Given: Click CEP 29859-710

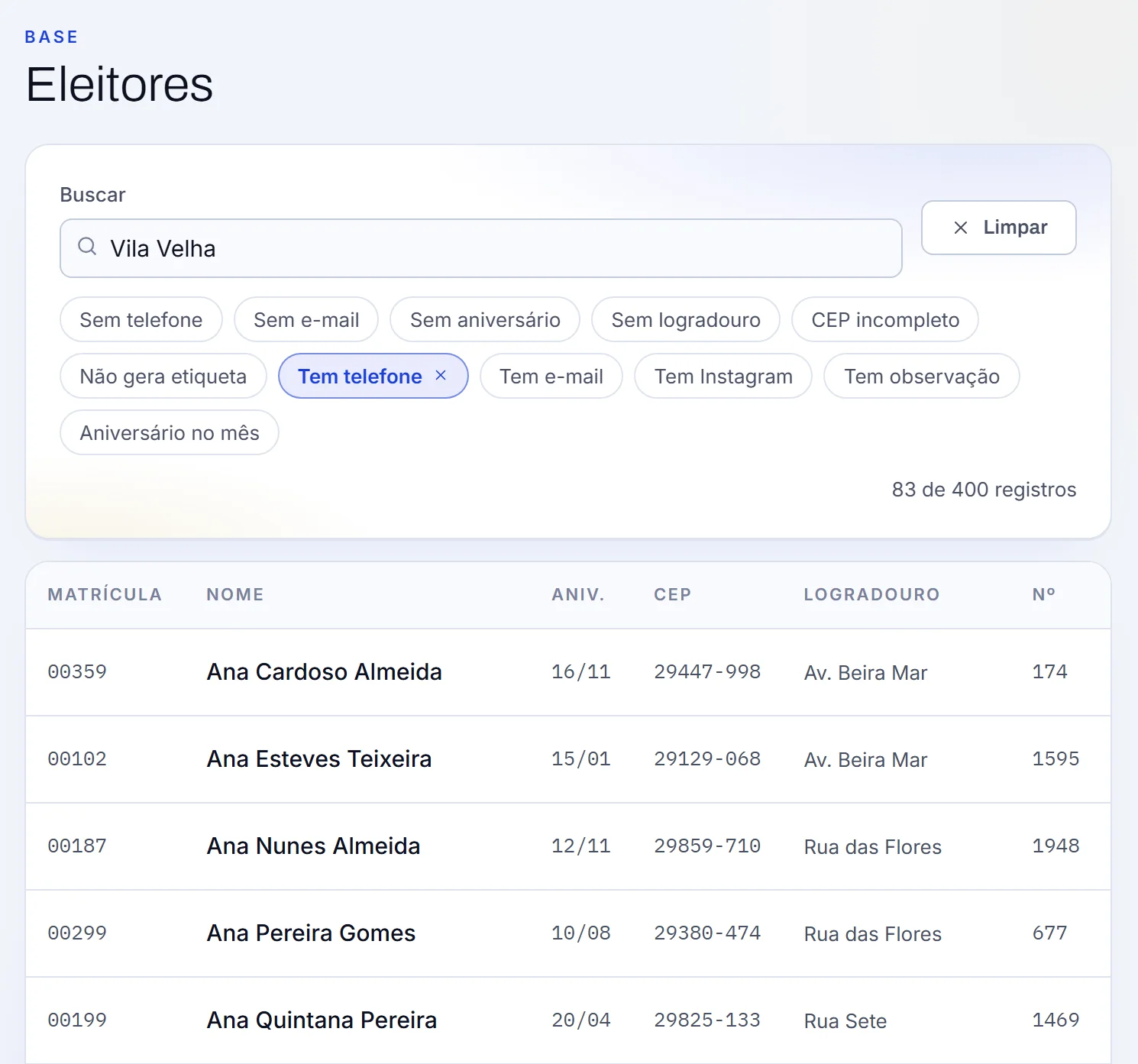Looking at the screenshot, I should [707, 846].
